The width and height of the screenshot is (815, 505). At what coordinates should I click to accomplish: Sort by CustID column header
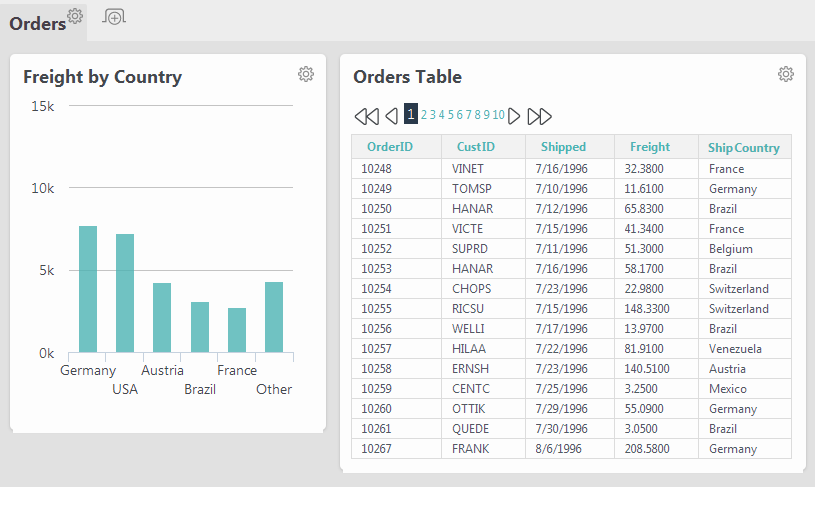(476, 147)
